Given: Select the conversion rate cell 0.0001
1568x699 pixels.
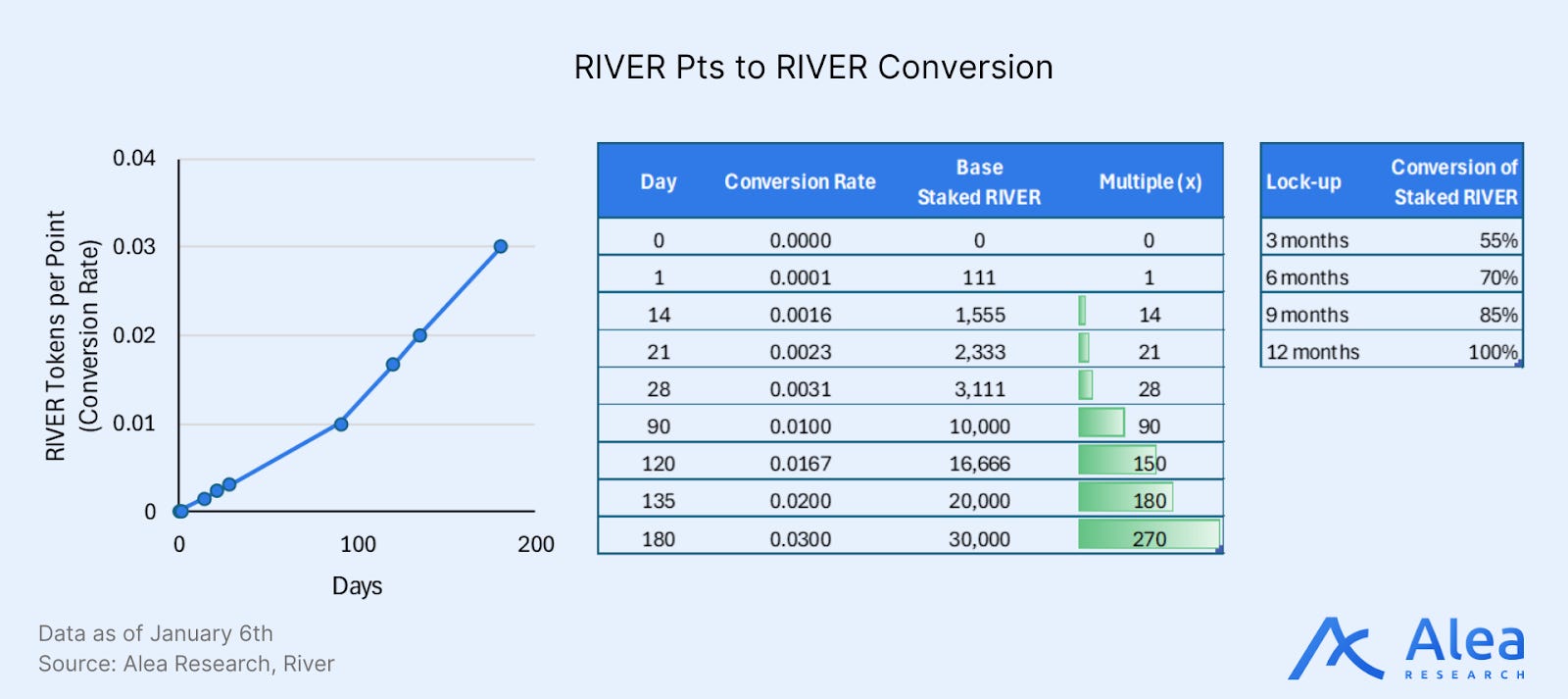Looking at the screenshot, I should tap(800, 277).
